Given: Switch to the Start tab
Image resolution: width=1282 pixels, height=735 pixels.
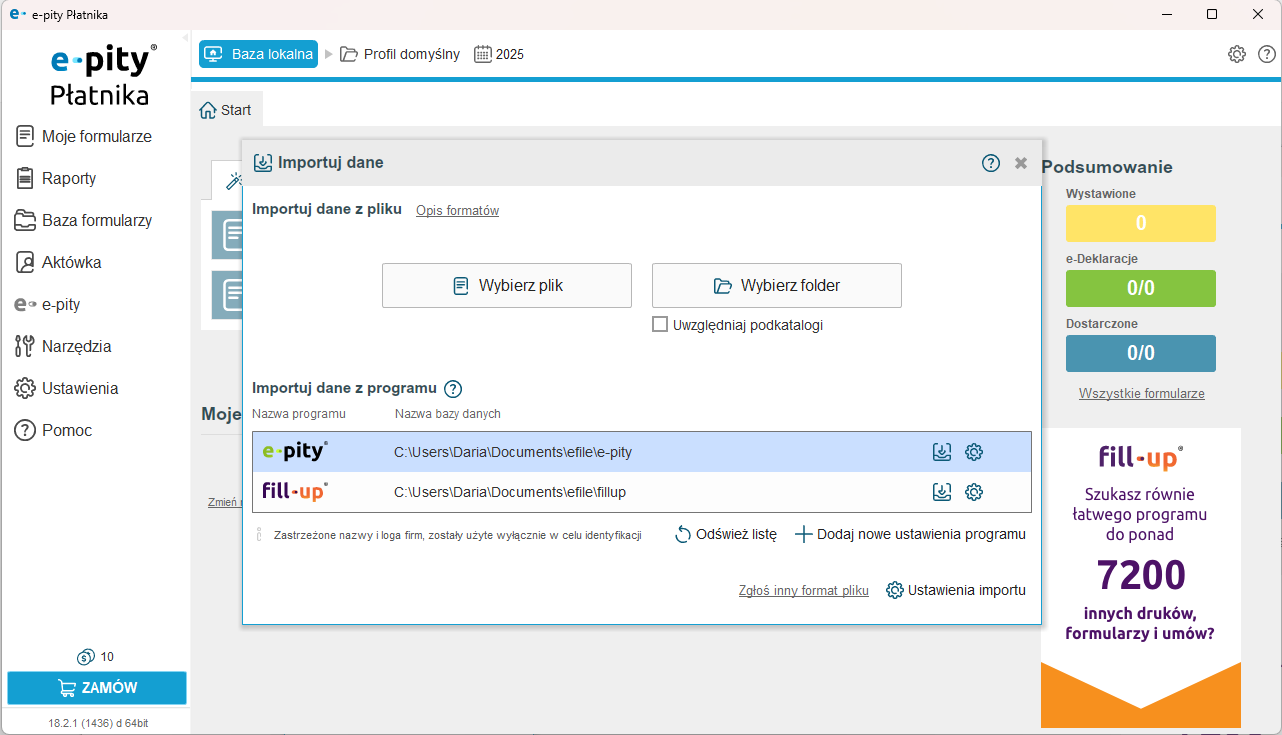Looking at the screenshot, I should coord(226,110).
